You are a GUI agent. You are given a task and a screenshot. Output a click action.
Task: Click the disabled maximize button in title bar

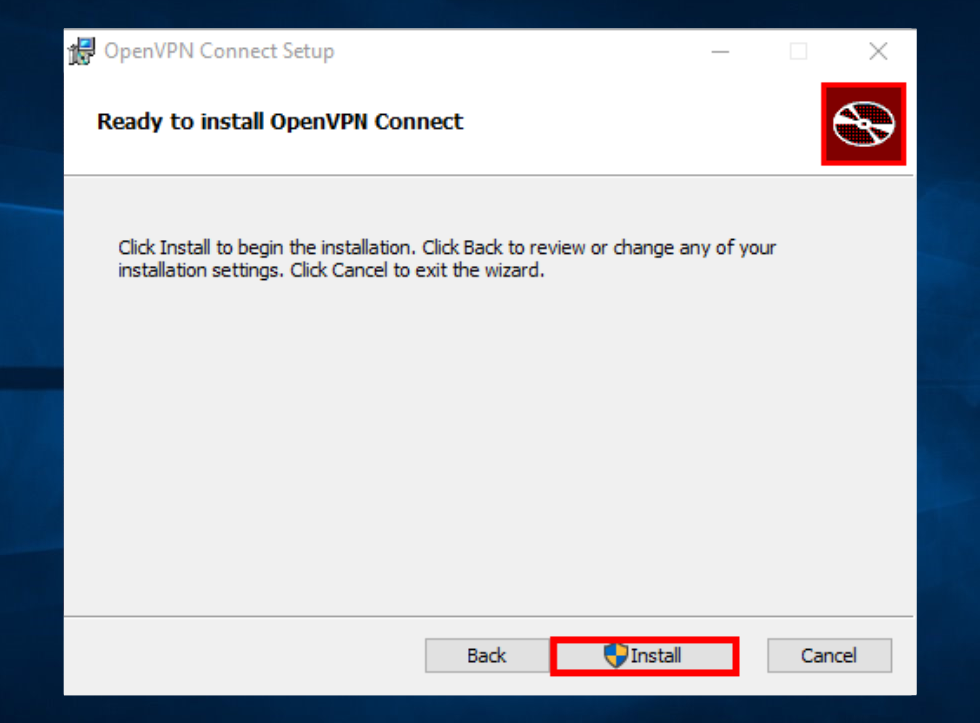798,51
